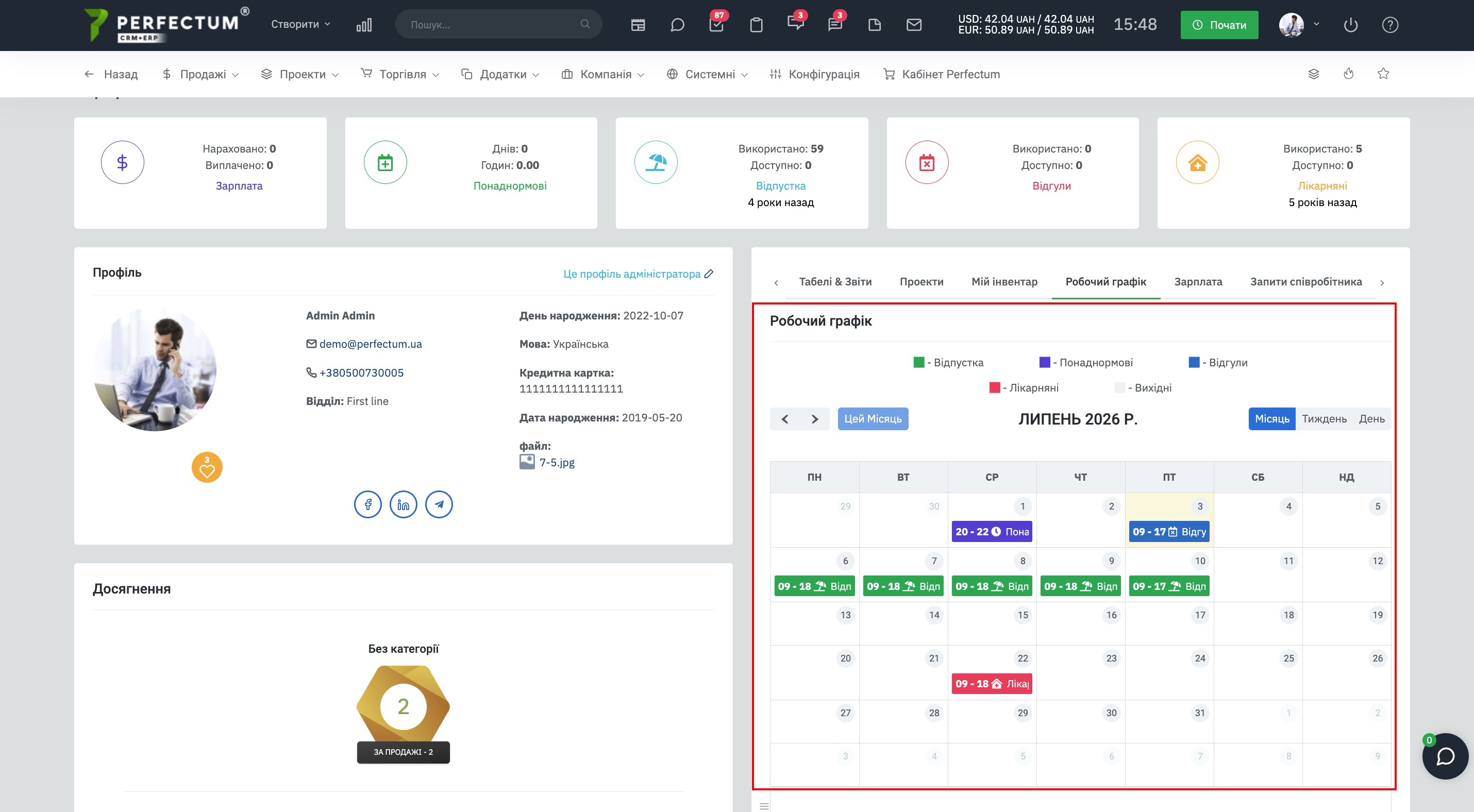Expand the Створити dropdown
Image resolution: width=1474 pixels, height=812 pixels.
[300, 24]
